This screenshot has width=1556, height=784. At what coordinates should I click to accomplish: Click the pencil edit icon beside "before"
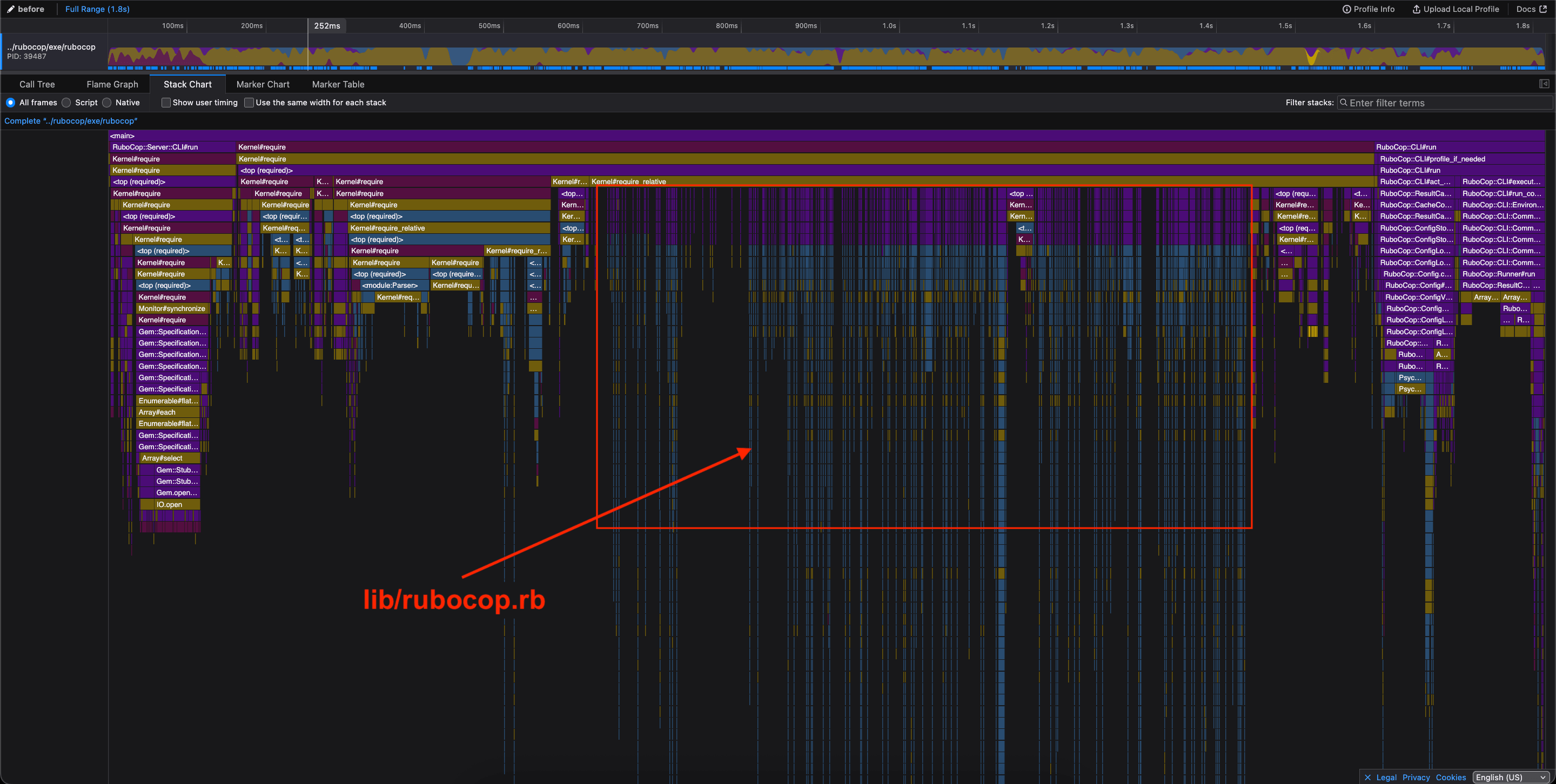click(x=10, y=9)
